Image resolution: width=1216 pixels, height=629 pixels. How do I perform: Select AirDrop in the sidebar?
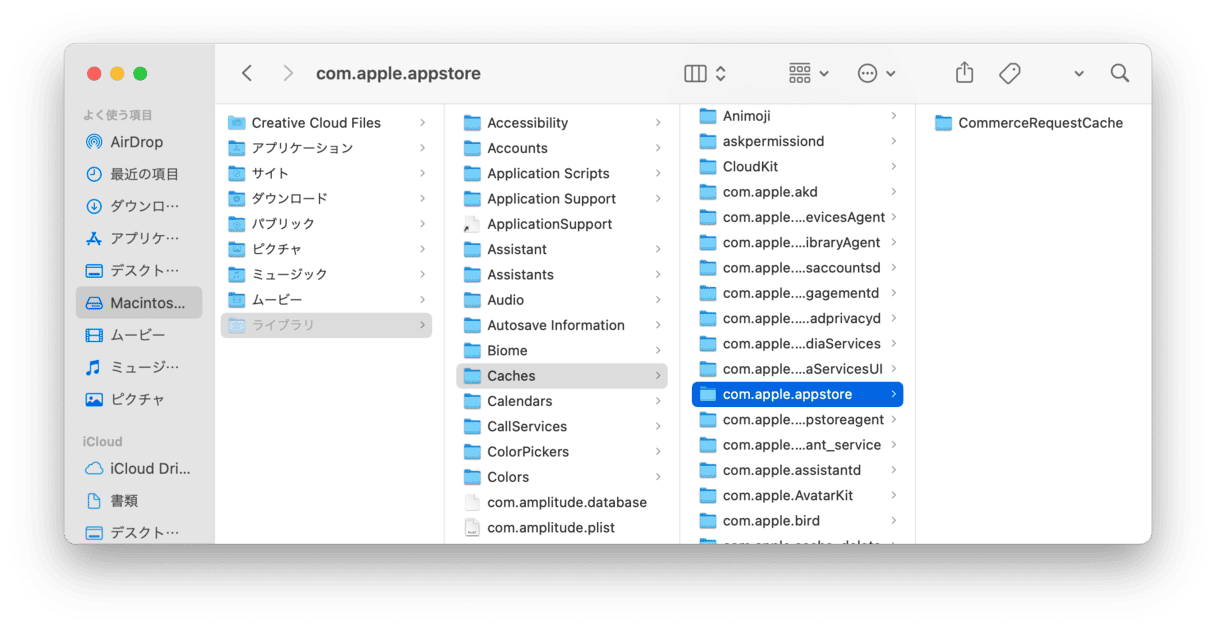[139, 142]
